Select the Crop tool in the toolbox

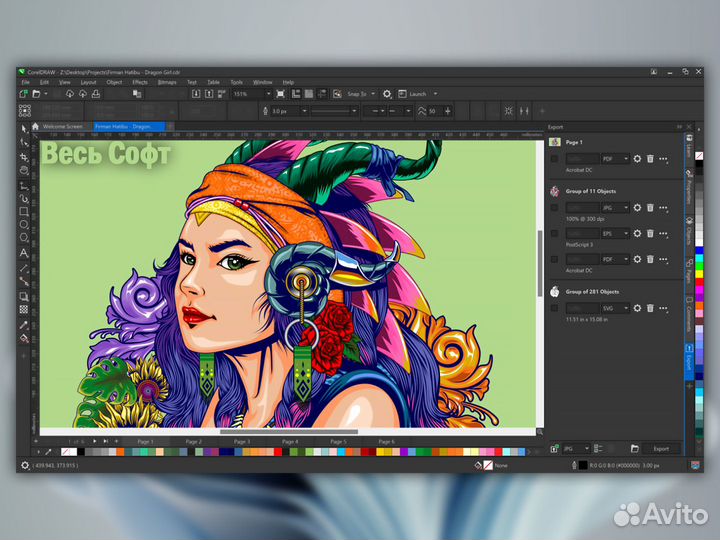tap(24, 157)
